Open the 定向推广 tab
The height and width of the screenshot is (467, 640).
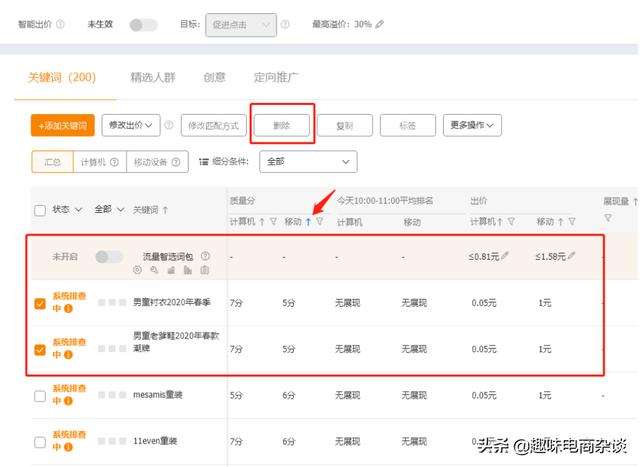point(276,77)
